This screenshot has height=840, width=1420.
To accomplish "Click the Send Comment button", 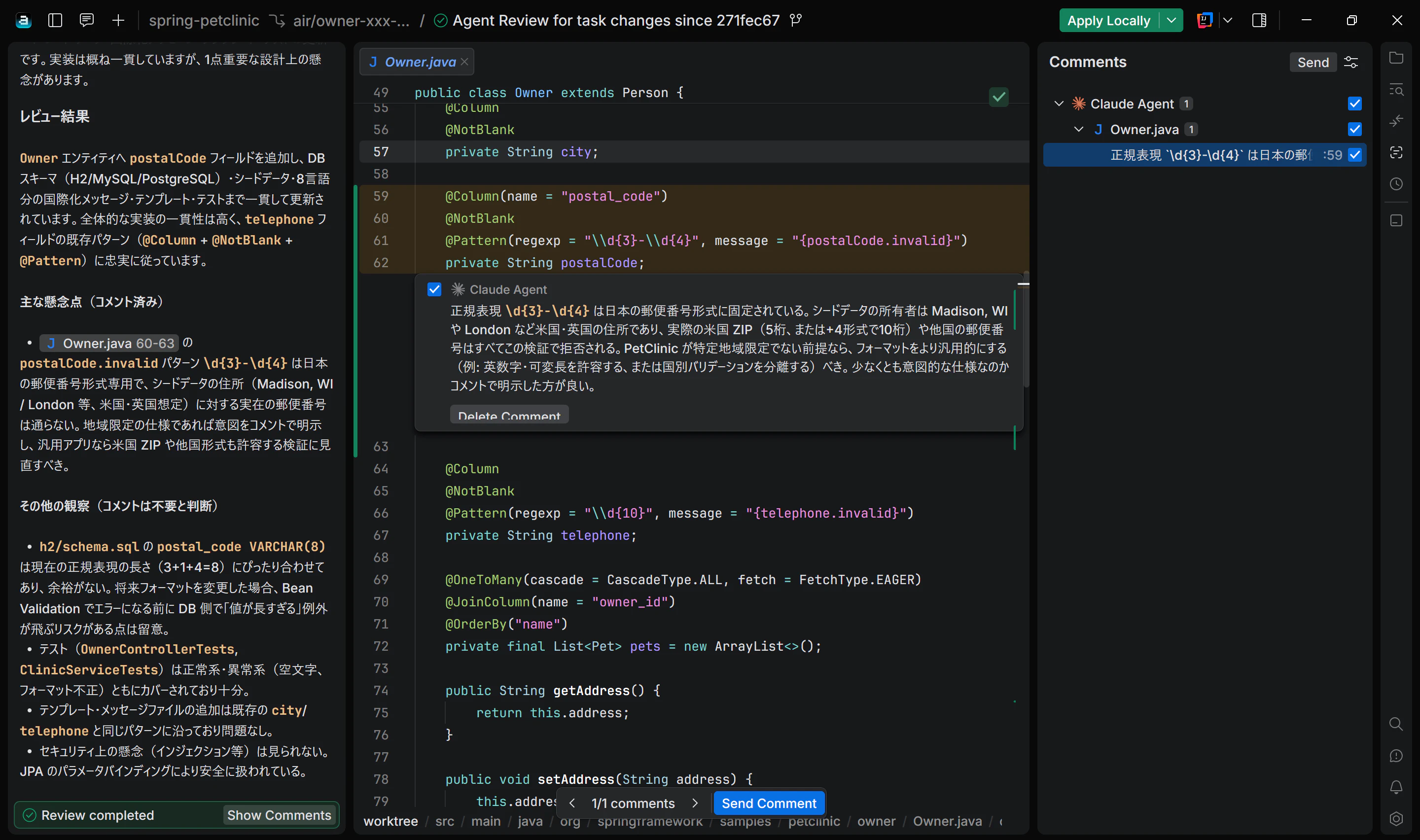I will tap(769, 803).
